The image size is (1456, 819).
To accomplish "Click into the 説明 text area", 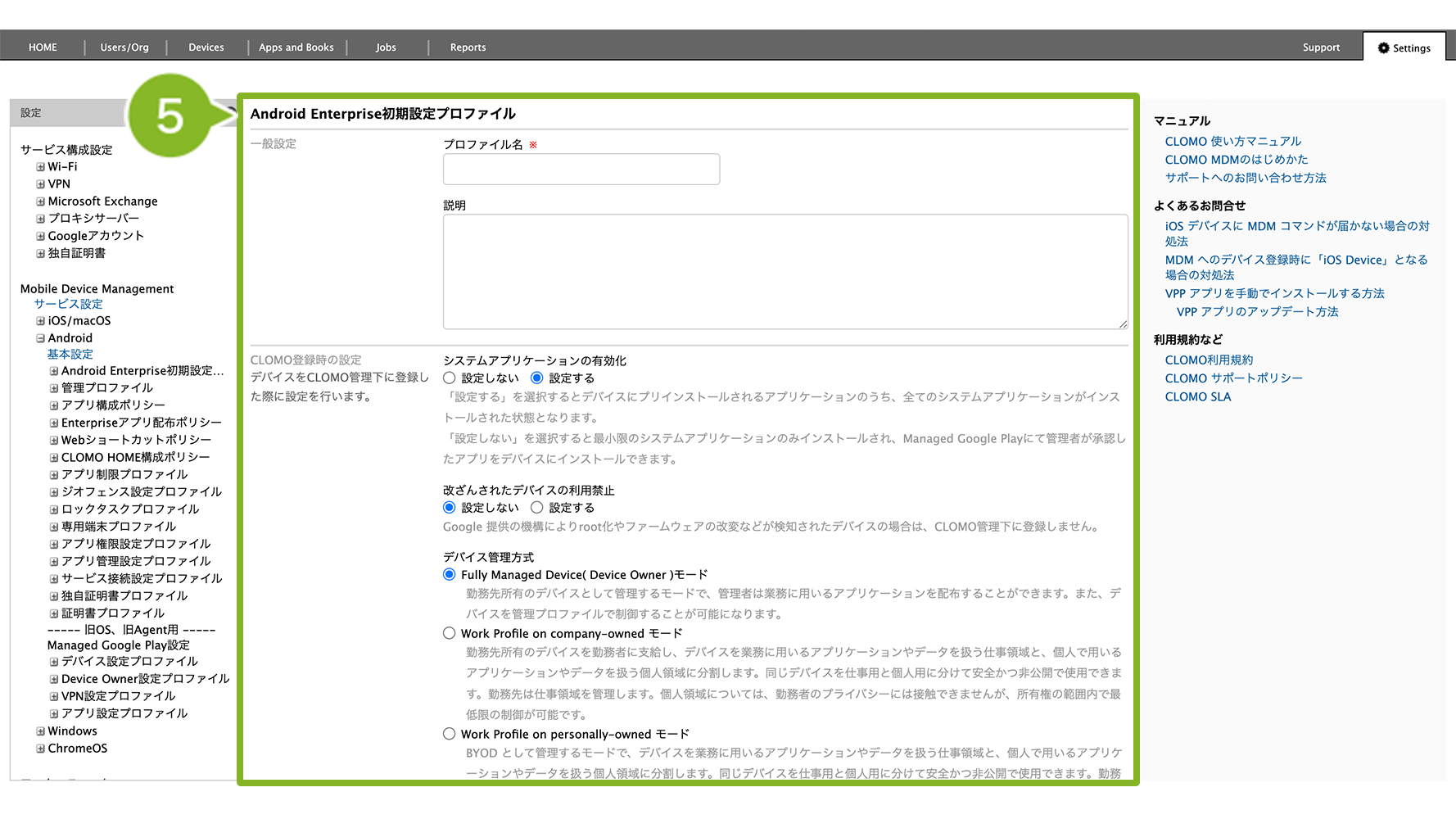I will (x=785, y=272).
